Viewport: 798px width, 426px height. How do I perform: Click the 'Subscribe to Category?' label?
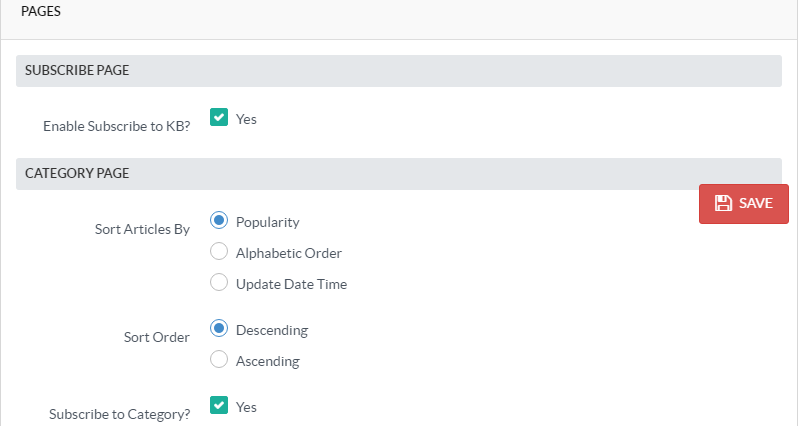click(119, 413)
